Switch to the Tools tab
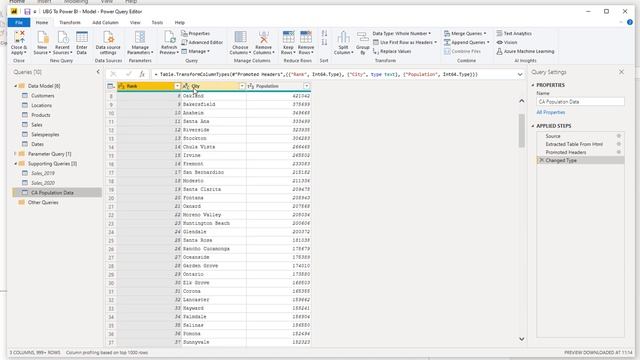 (157, 22)
